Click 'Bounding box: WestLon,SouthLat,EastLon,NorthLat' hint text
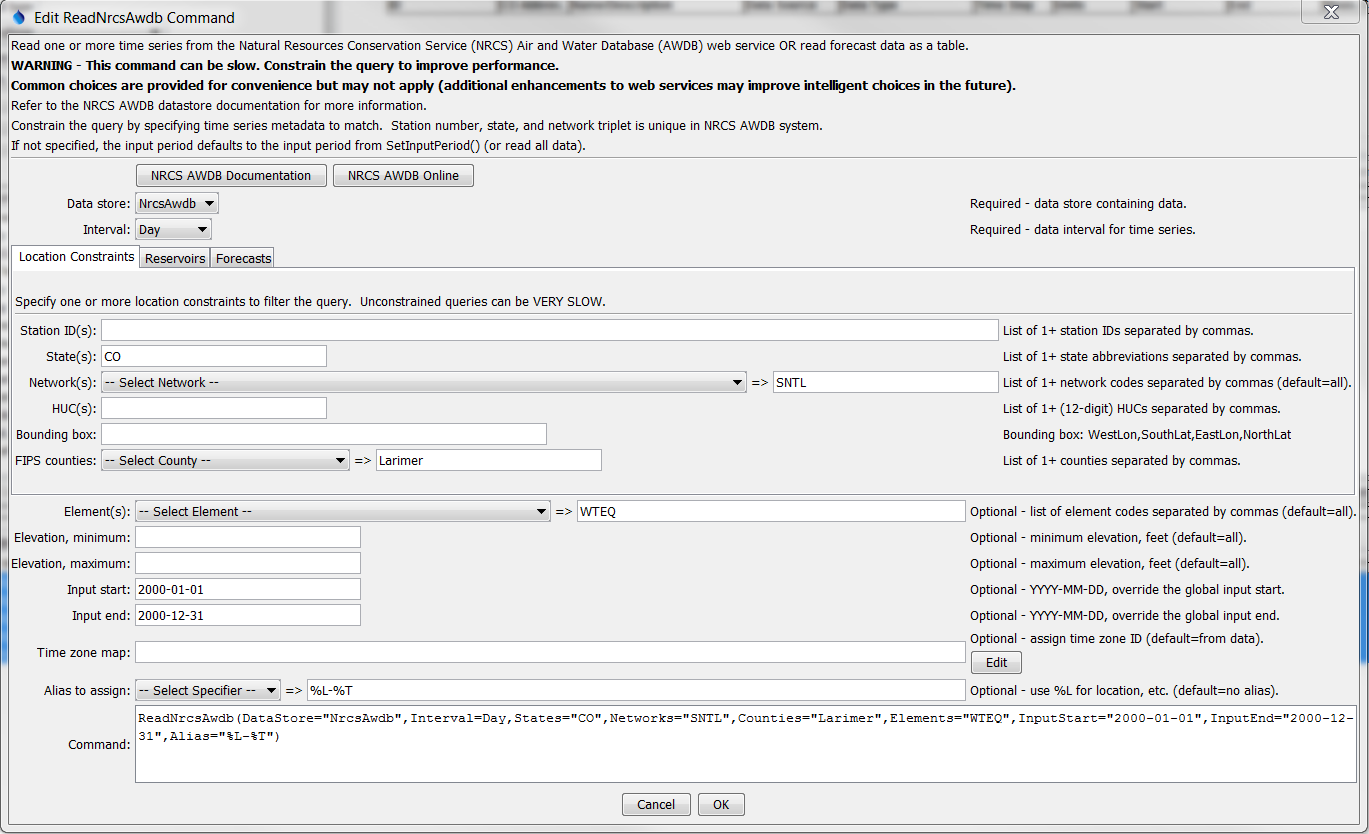1369x834 pixels. tap(1147, 435)
